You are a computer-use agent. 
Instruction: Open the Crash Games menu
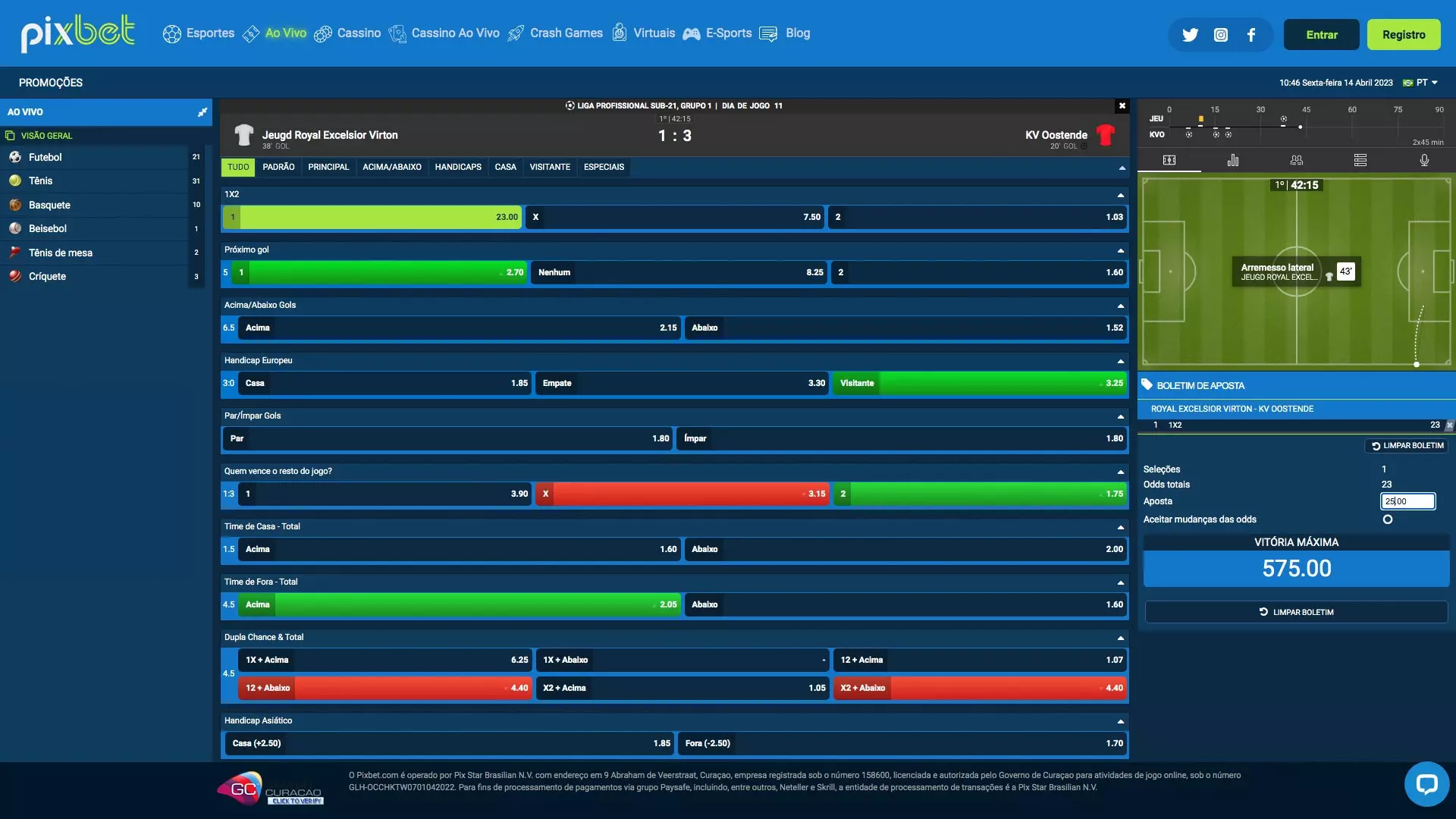click(x=555, y=33)
